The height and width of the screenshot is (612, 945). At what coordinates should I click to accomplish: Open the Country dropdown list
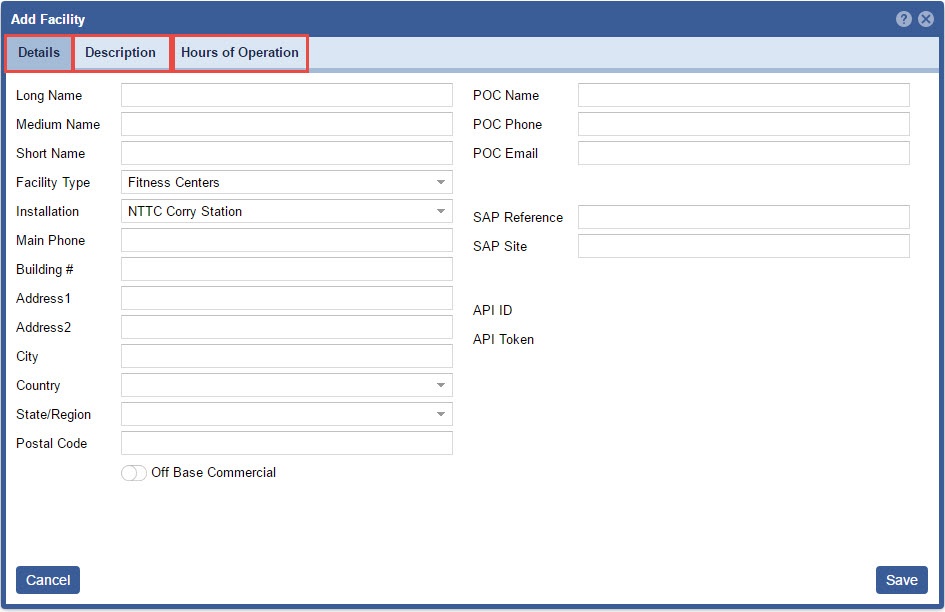[286, 385]
